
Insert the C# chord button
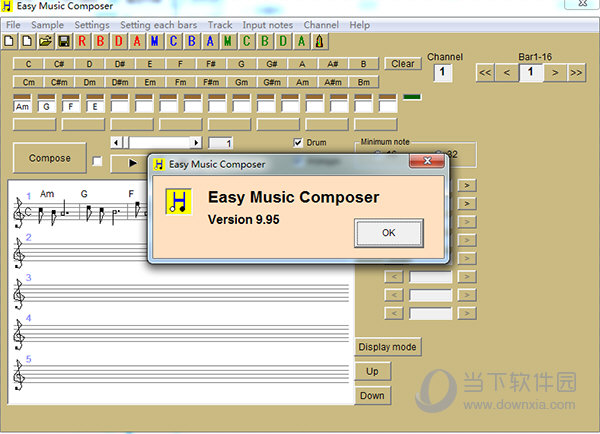tap(59, 64)
